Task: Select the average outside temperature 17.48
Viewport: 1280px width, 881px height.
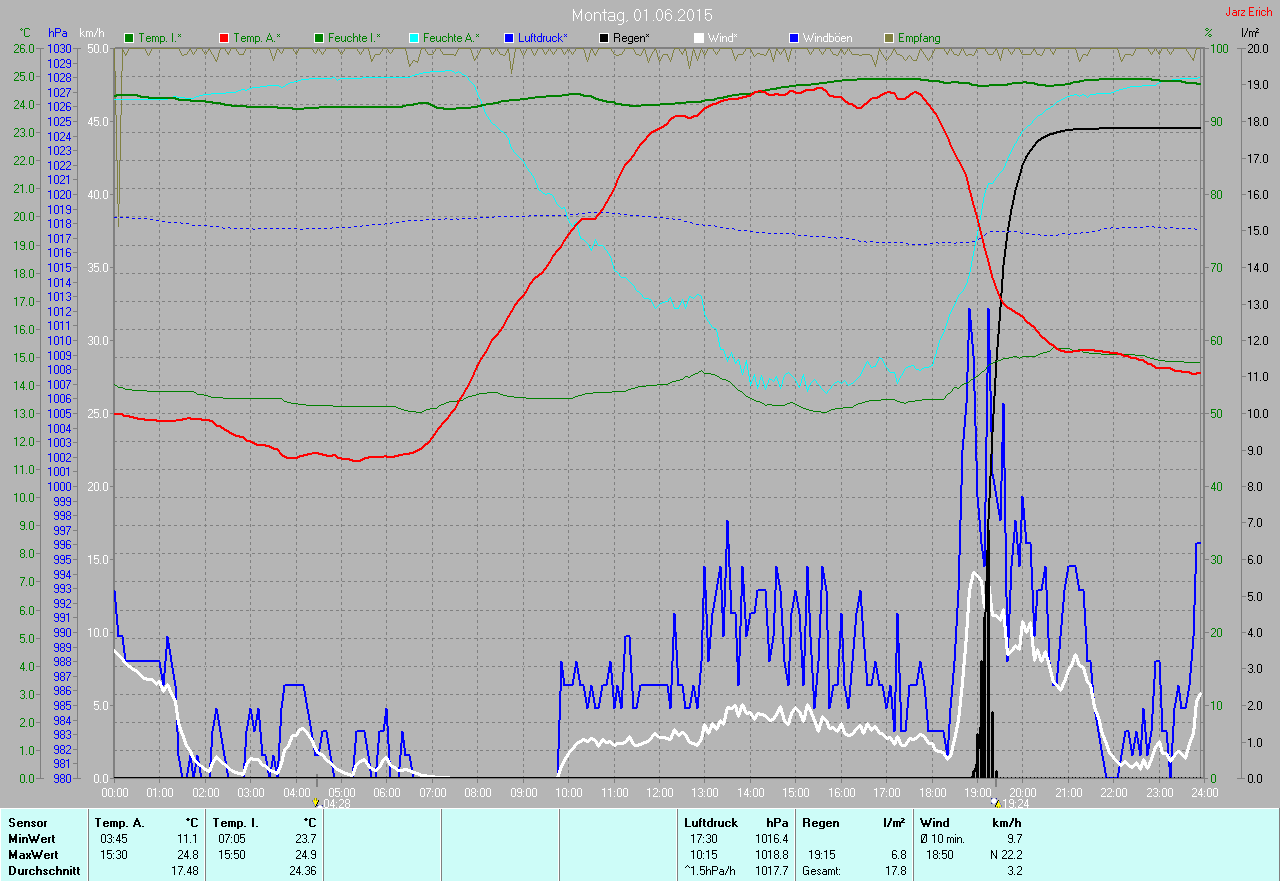Action: pyautogui.click(x=185, y=871)
